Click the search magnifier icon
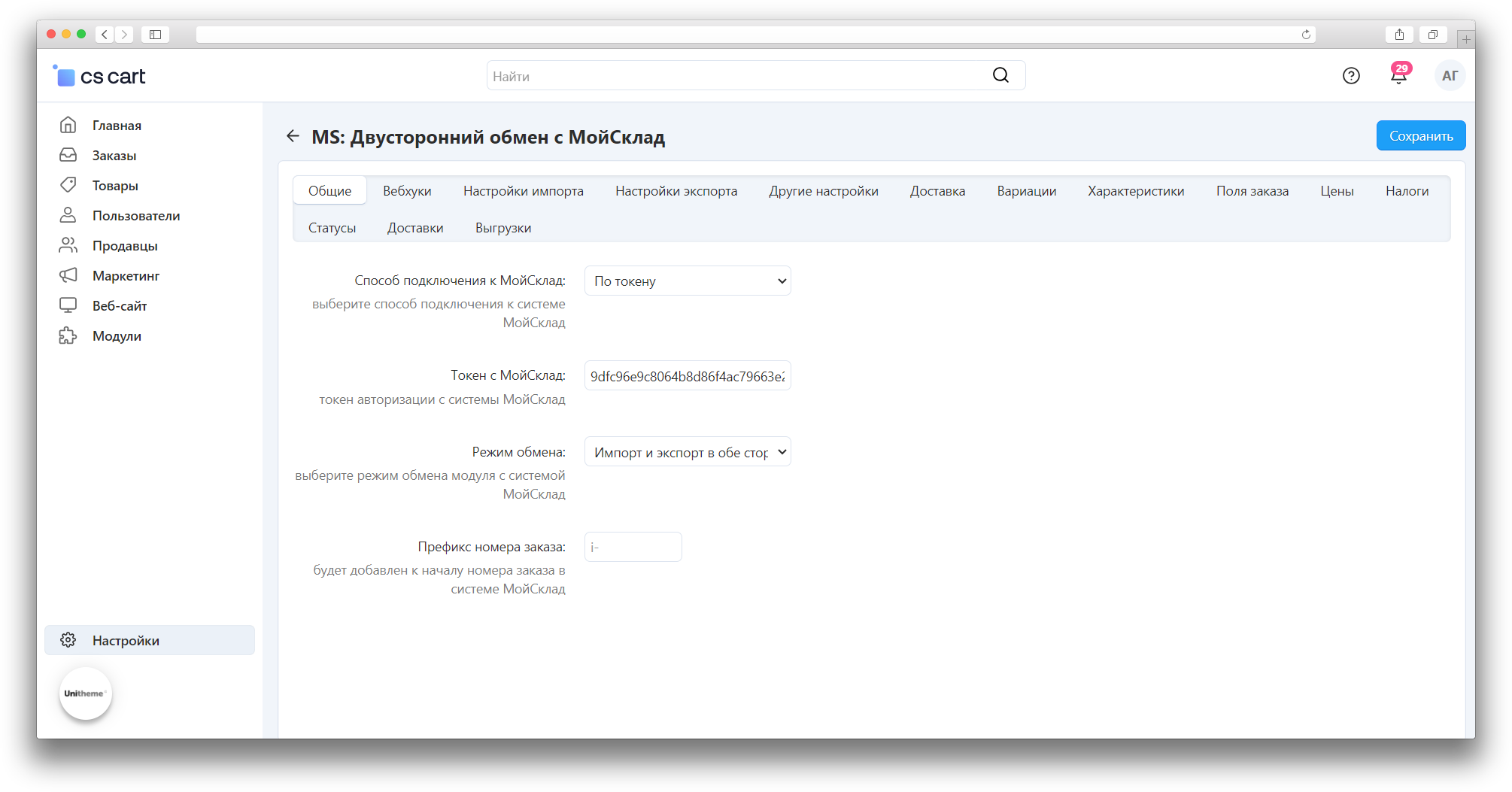Image resolution: width=1512 pixels, height=792 pixels. 1000,75
